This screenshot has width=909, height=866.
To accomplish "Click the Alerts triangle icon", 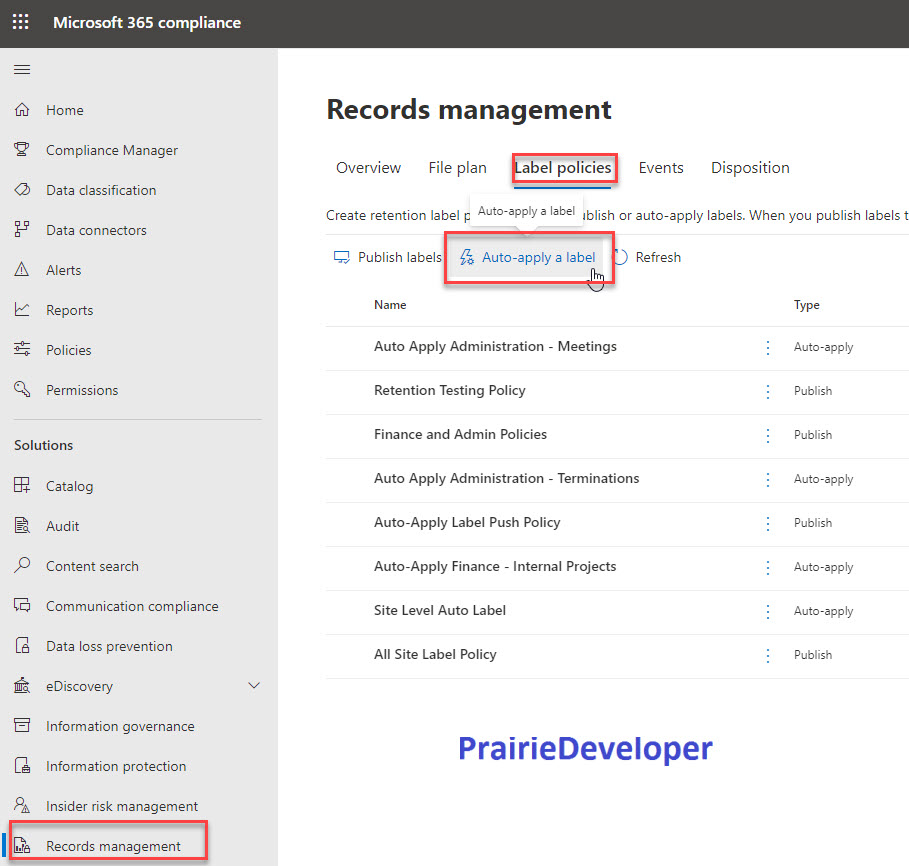I will [22, 270].
